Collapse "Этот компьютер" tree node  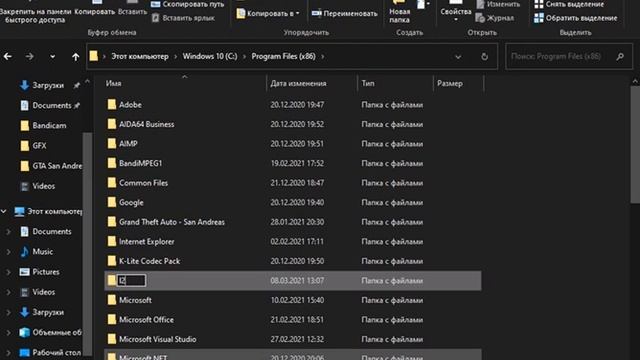[x=4, y=211]
